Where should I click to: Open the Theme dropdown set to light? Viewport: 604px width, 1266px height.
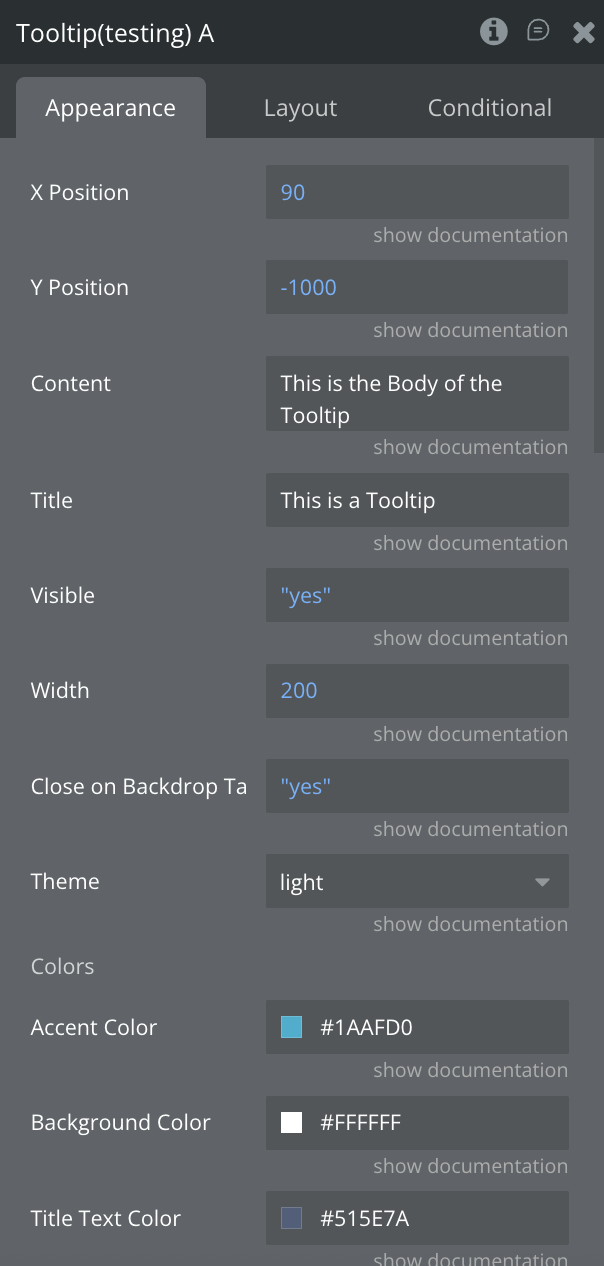(416, 882)
